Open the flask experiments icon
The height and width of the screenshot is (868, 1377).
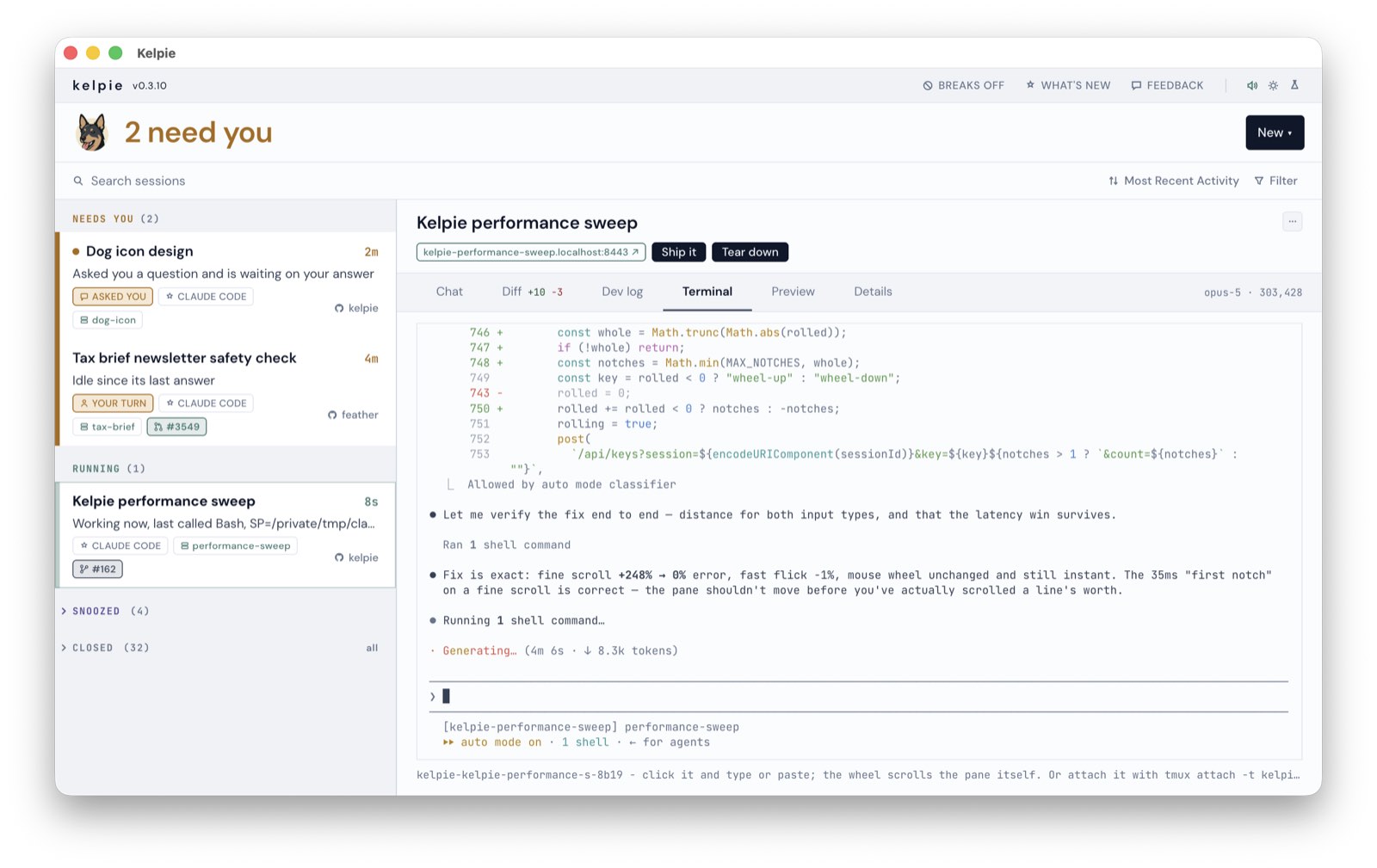click(1294, 85)
